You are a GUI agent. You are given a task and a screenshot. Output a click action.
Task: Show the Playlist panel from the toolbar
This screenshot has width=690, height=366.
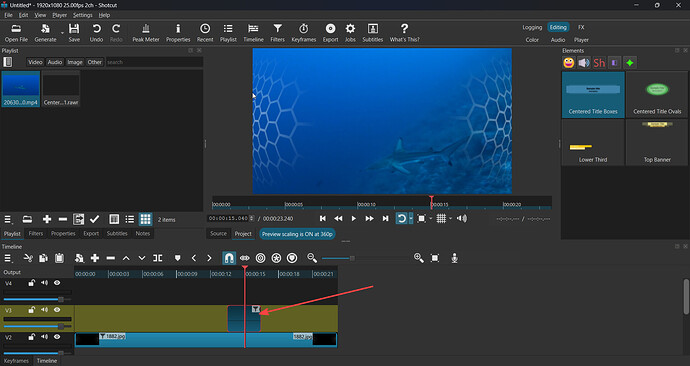point(228,33)
